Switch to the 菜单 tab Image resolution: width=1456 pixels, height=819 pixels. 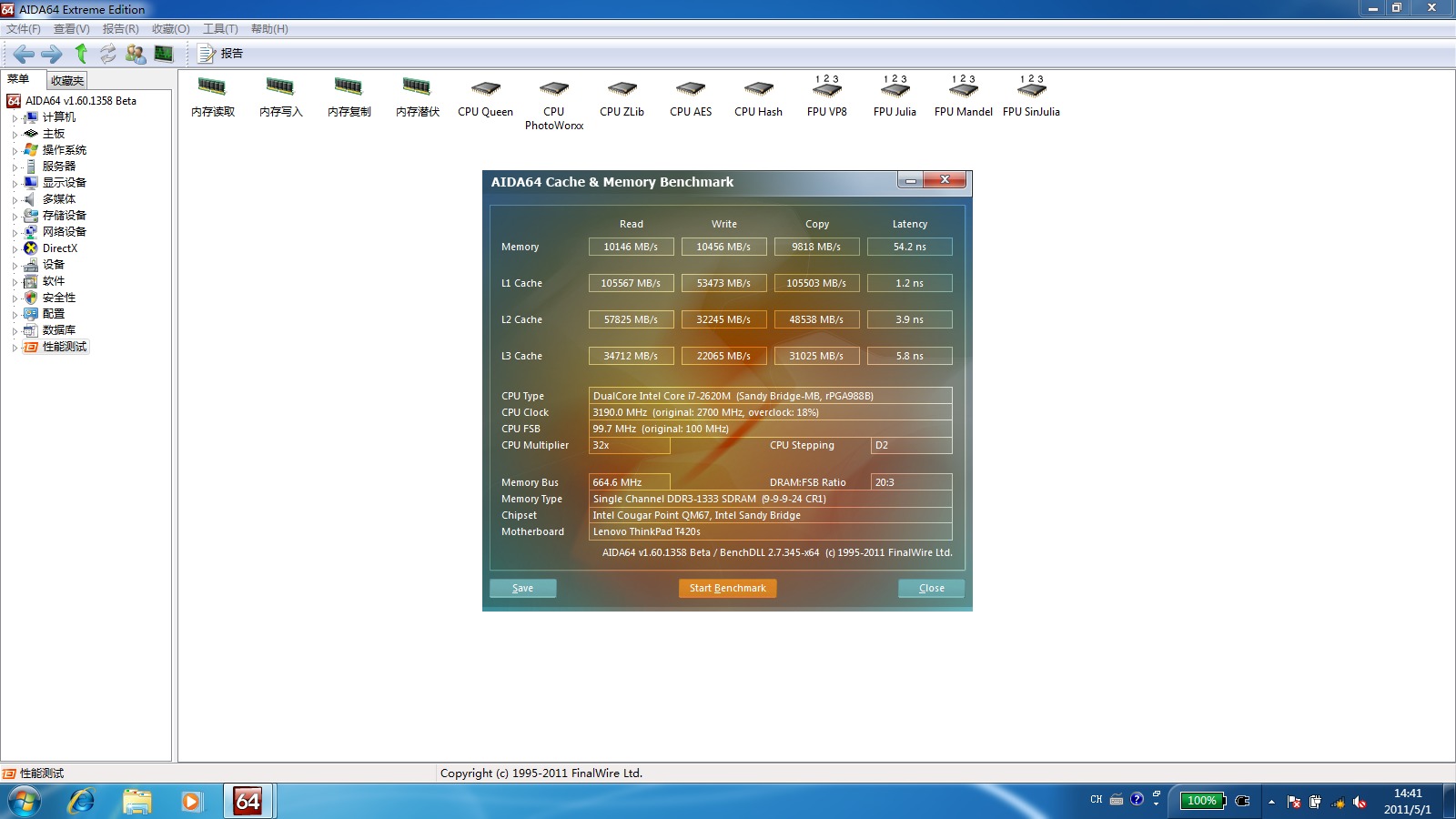[19, 79]
